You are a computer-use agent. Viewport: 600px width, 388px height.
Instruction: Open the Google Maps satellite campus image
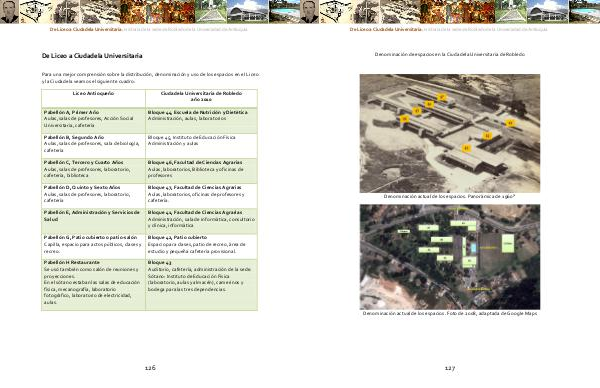point(450,257)
